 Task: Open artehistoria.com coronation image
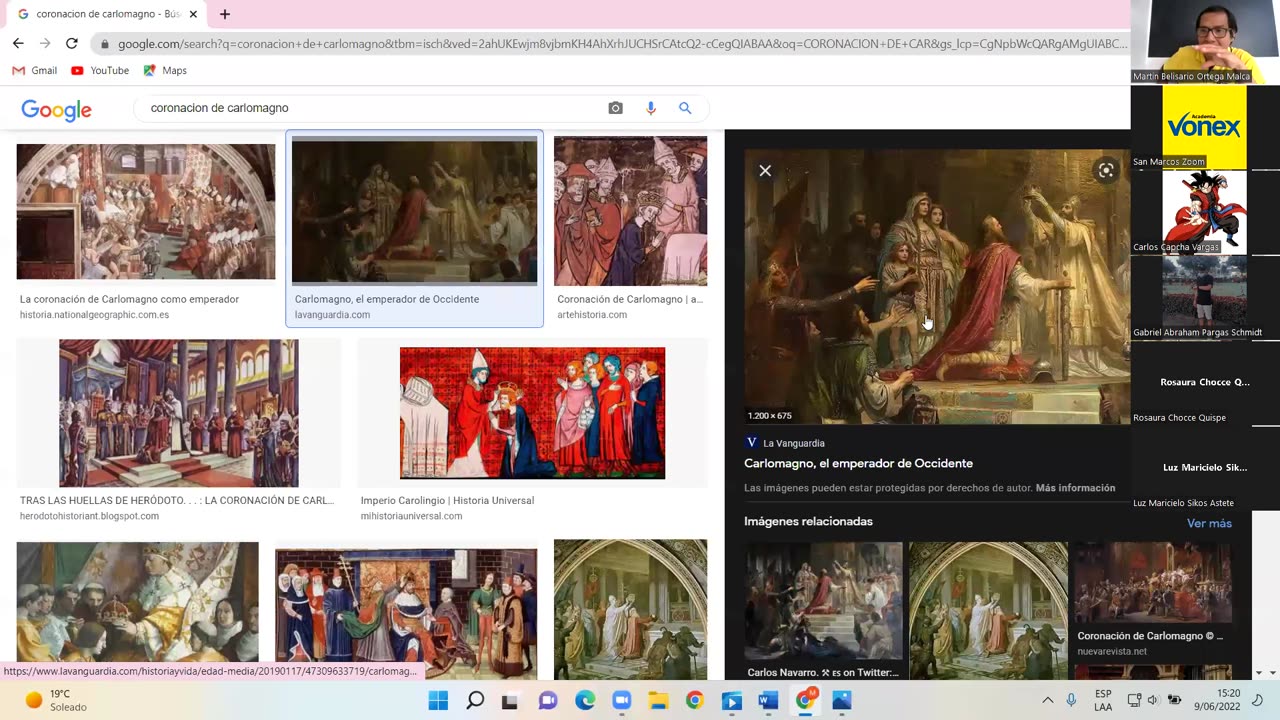click(630, 211)
